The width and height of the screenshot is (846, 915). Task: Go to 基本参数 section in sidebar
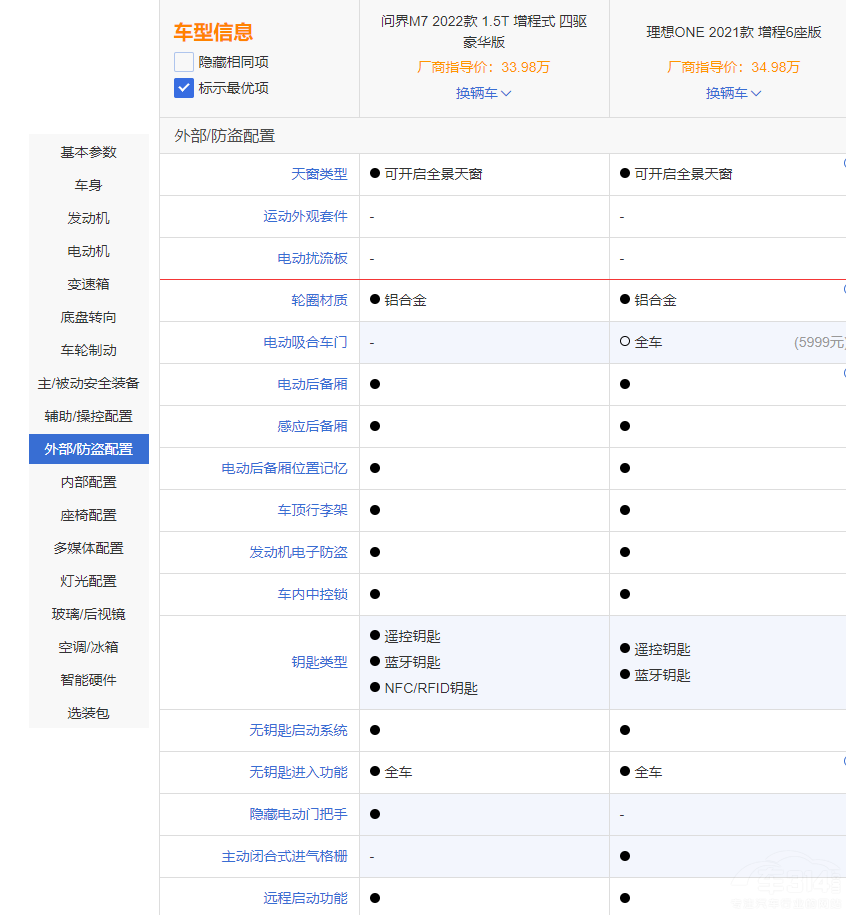pos(89,152)
